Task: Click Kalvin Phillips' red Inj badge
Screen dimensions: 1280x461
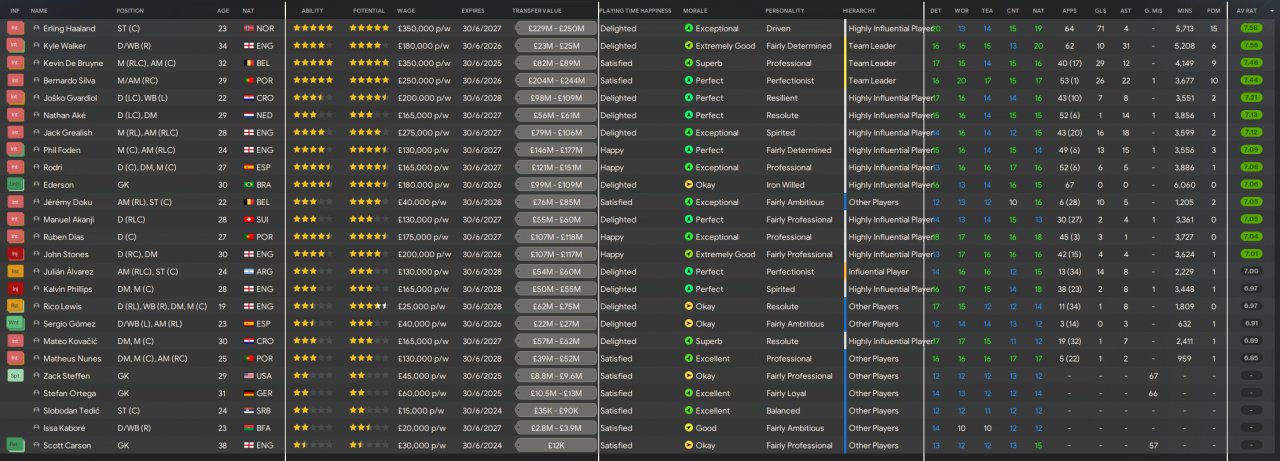Action: [x=14, y=289]
